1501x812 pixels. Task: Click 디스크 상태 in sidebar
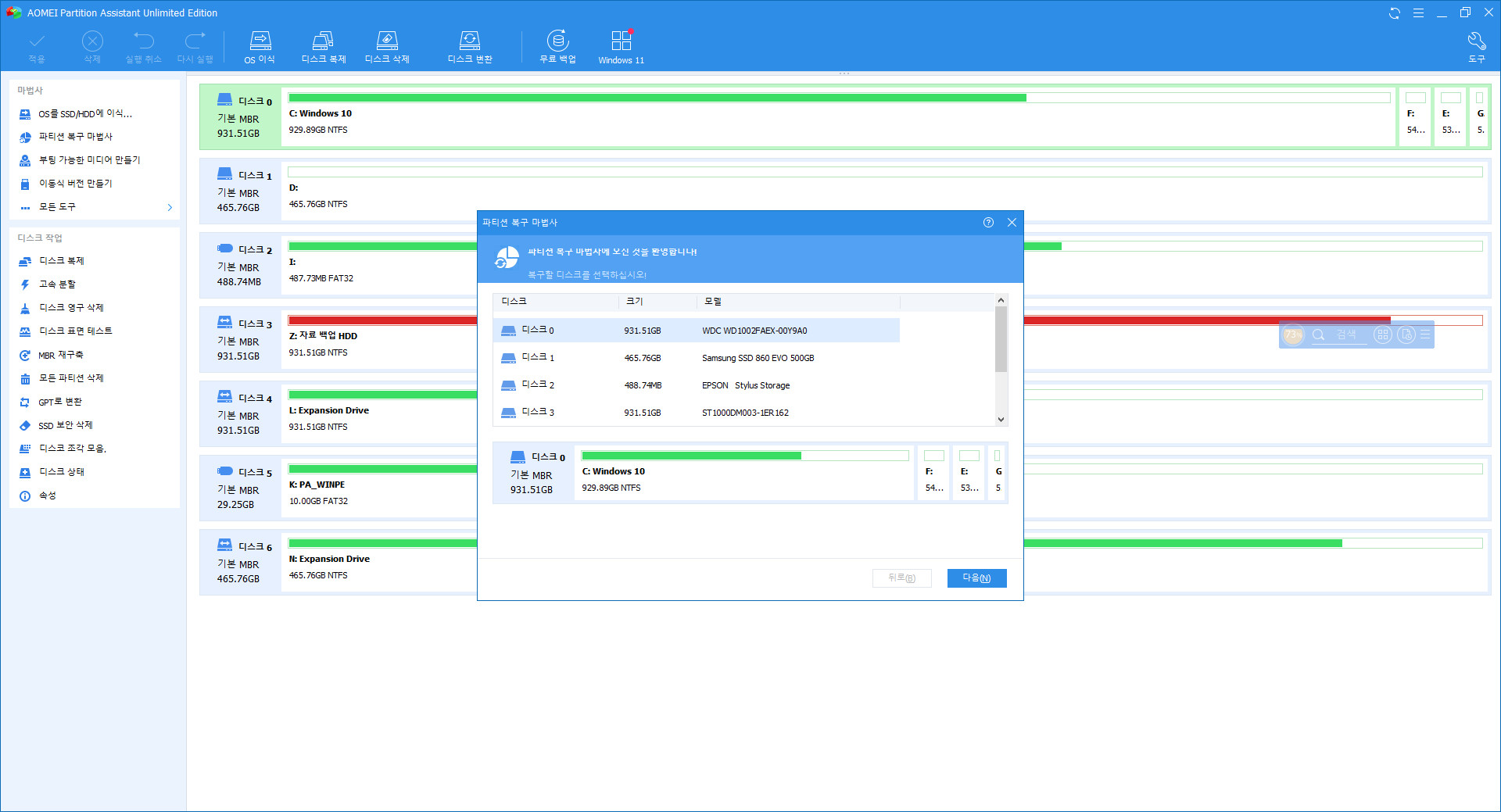[62, 472]
